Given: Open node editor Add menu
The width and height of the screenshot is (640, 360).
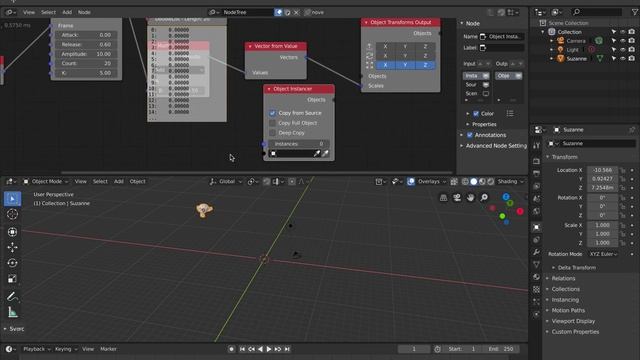Looking at the screenshot, I should click(67, 12).
